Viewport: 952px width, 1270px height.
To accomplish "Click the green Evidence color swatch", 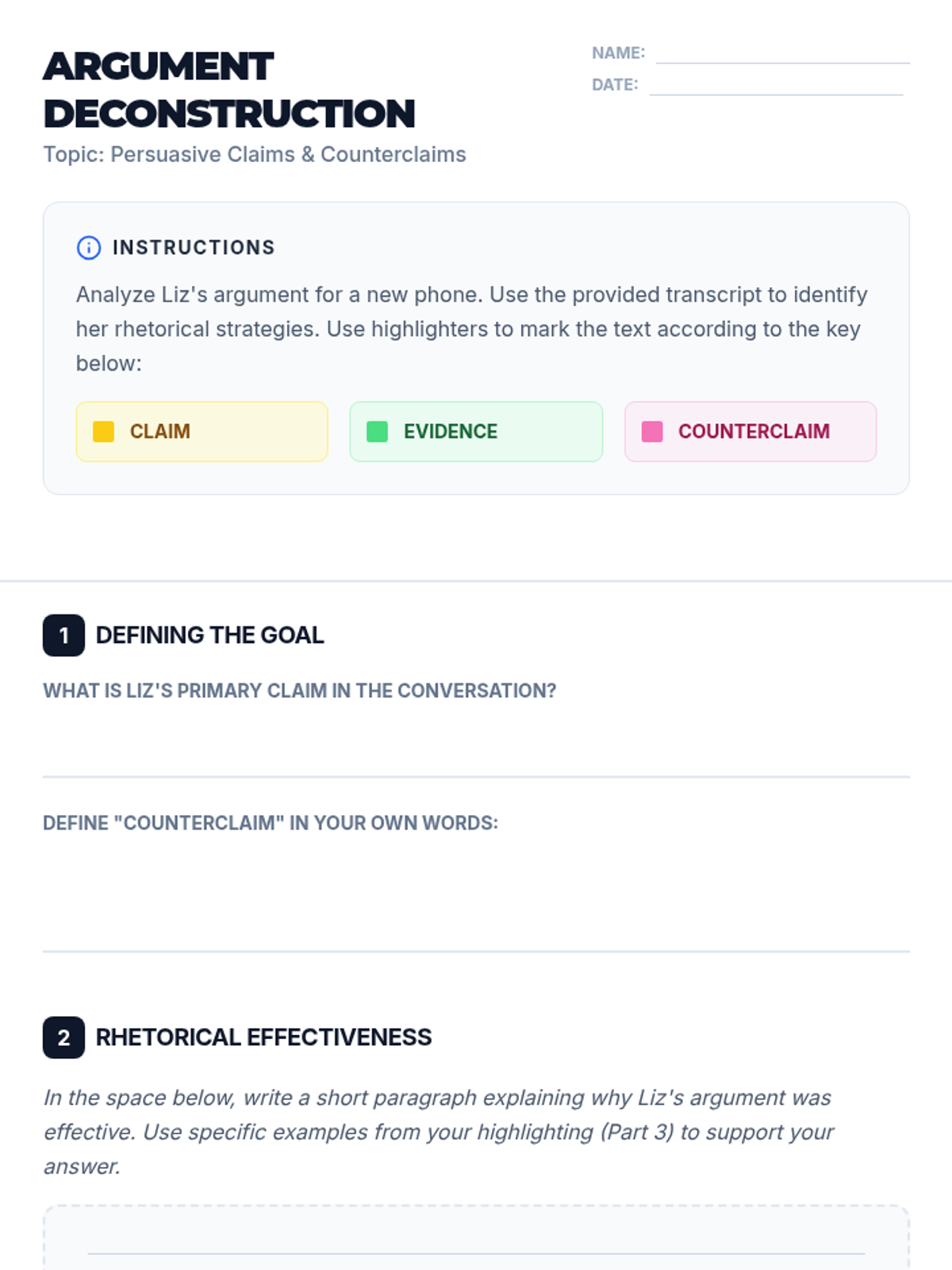I will click(x=377, y=432).
